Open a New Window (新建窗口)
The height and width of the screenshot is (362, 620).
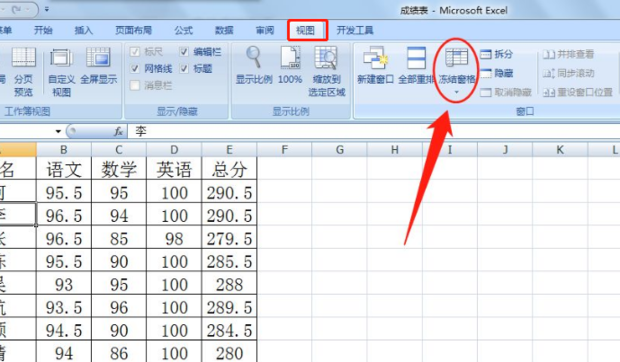pyautogui.click(x=375, y=66)
